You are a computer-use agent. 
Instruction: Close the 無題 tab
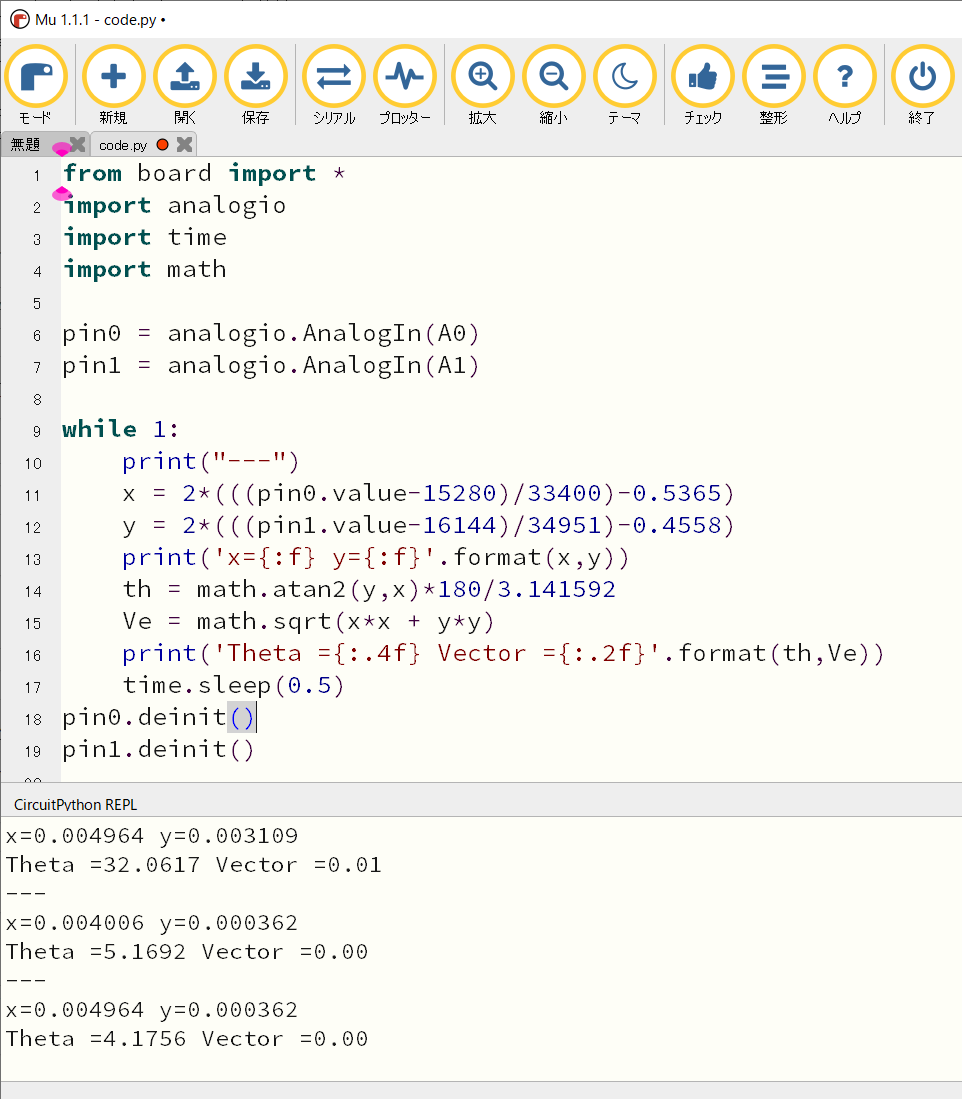click(77, 145)
